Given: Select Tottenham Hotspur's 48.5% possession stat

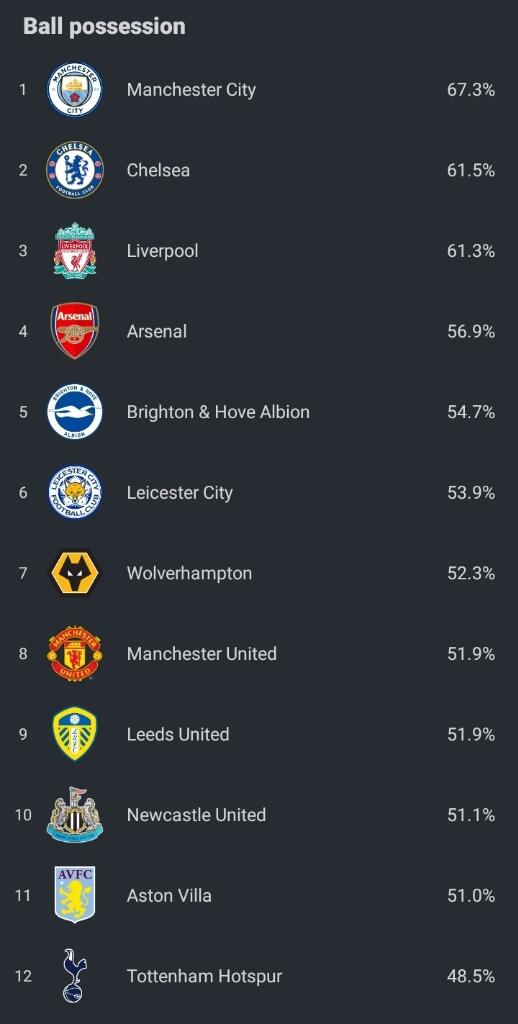Looking at the screenshot, I should [471, 976].
